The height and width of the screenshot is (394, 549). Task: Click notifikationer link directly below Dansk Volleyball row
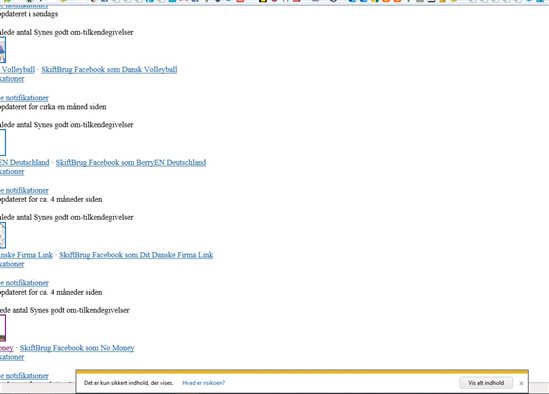click(x=12, y=79)
